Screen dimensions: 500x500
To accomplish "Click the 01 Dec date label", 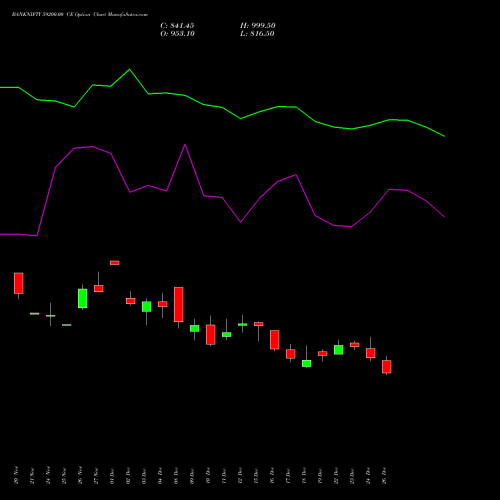I will tap(112, 475).
